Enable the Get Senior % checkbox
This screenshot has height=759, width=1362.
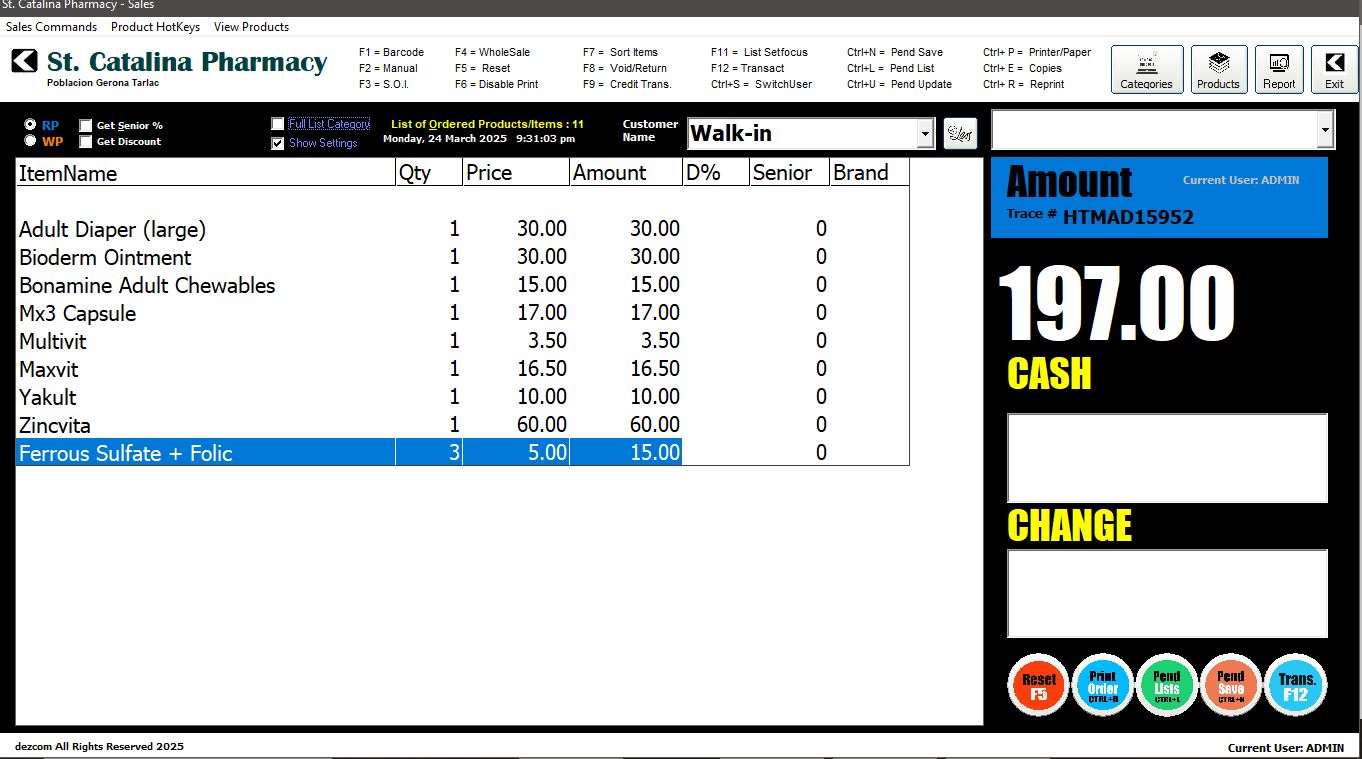pyautogui.click(x=86, y=126)
